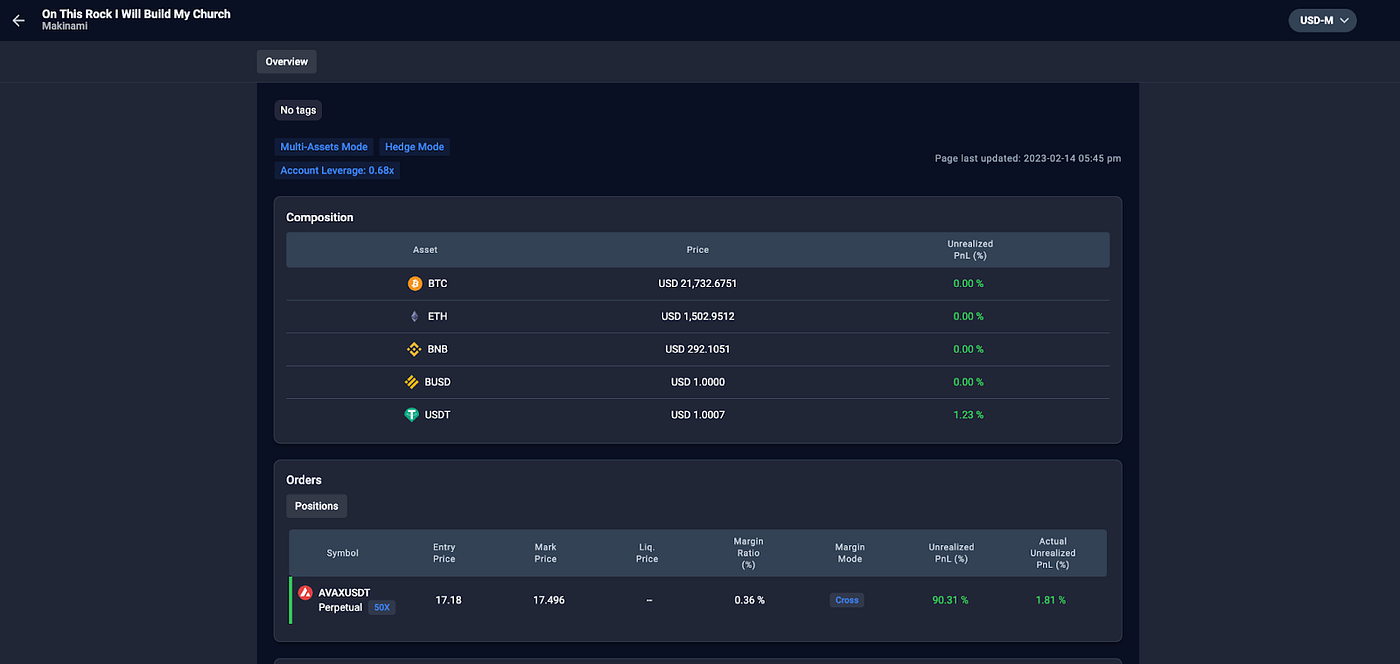Click the Cross margin mode badge

click(847, 601)
